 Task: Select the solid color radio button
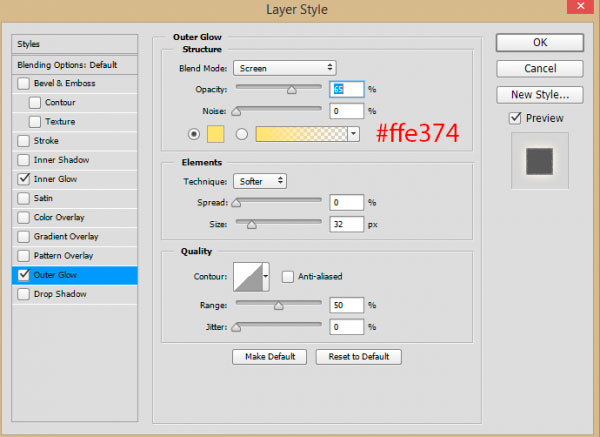pyautogui.click(x=194, y=134)
